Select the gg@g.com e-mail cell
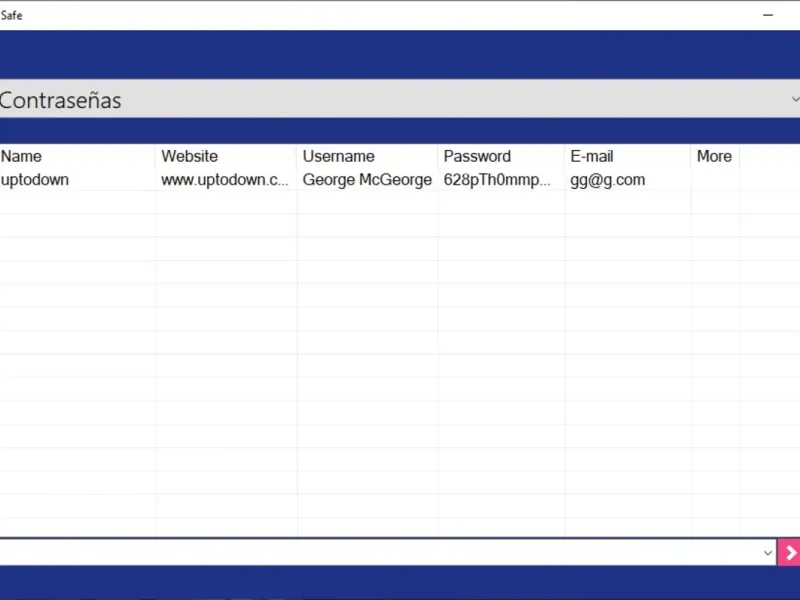Viewport: 800px width, 600px height. pos(628,180)
